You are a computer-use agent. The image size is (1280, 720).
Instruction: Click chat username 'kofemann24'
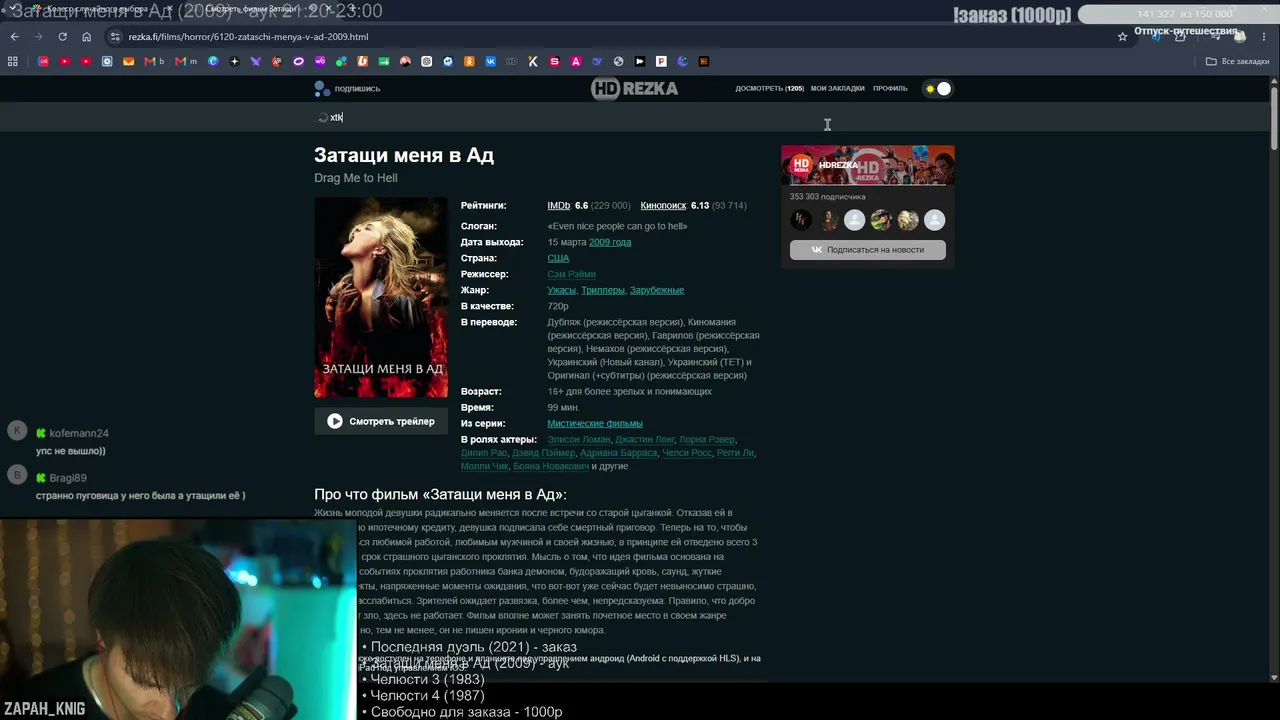79,434
